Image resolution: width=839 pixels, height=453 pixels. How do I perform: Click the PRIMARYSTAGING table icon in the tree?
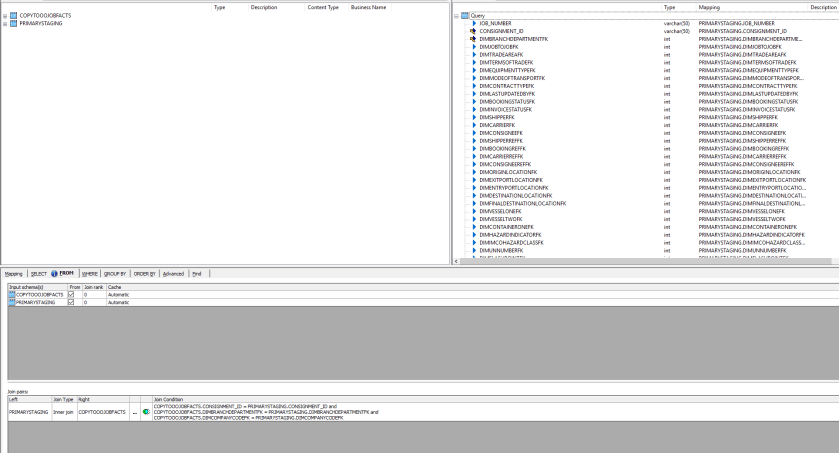point(14,23)
